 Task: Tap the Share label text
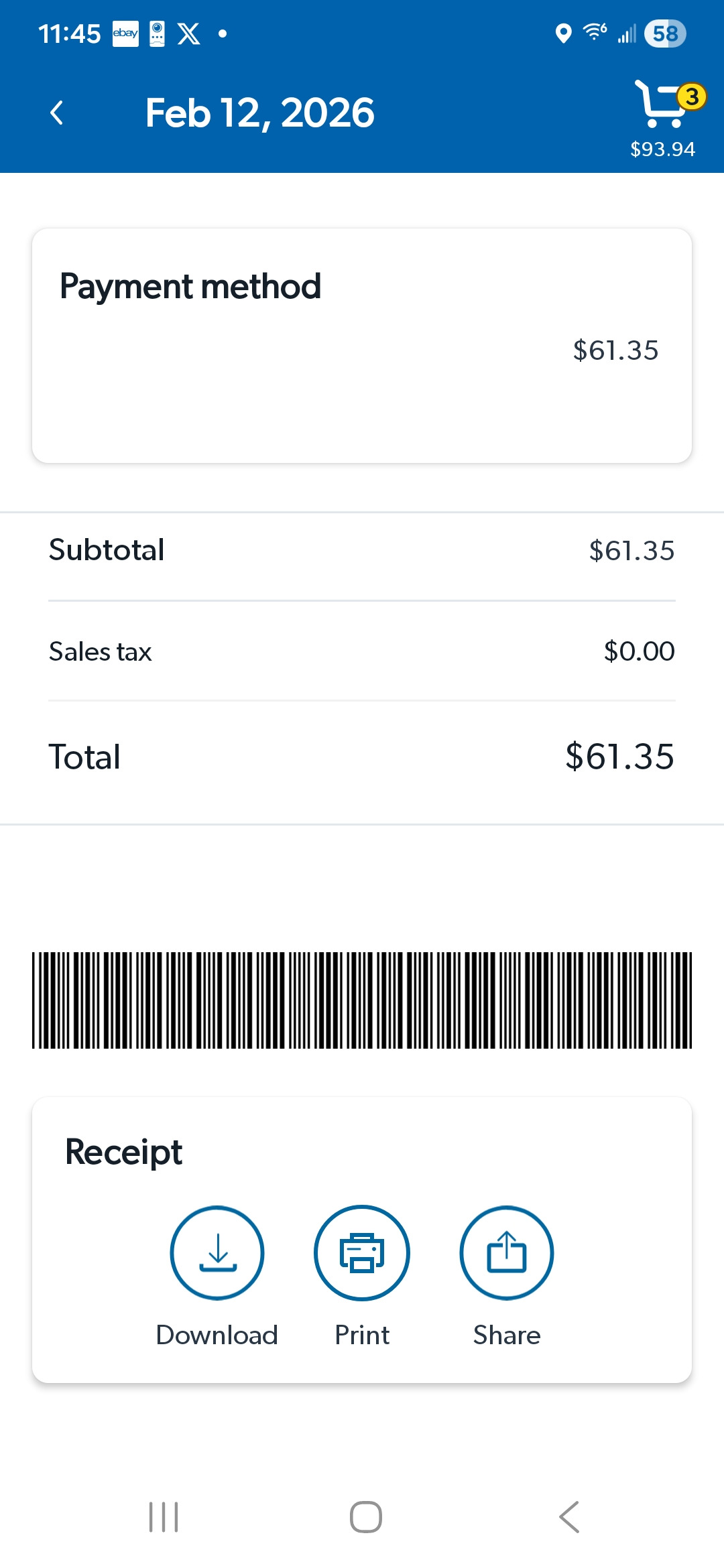point(507,1335)
